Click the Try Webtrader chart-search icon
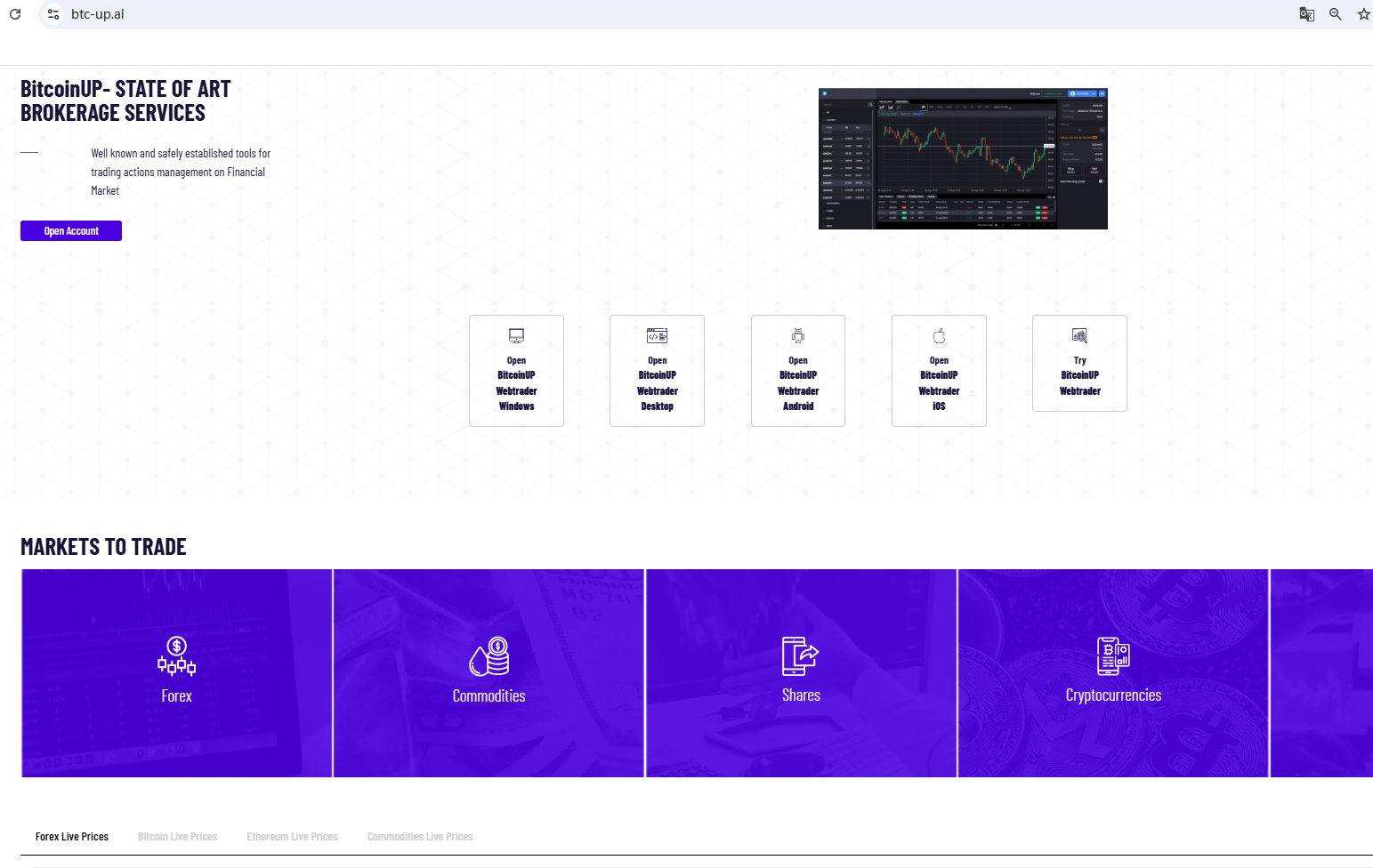The image size is (1373, 868). pyautogui.click(x=1079, y=335)
